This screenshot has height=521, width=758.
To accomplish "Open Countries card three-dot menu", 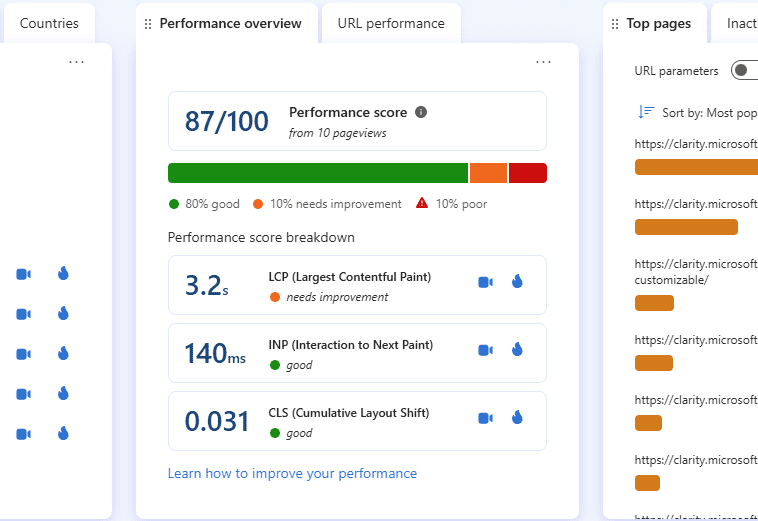I will pos(77,62).
